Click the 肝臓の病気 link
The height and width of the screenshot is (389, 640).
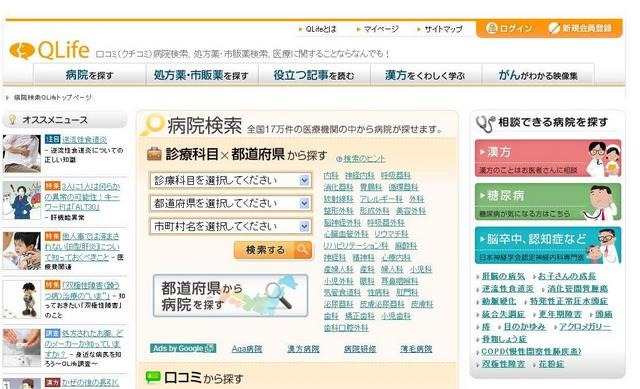point(503,276)
